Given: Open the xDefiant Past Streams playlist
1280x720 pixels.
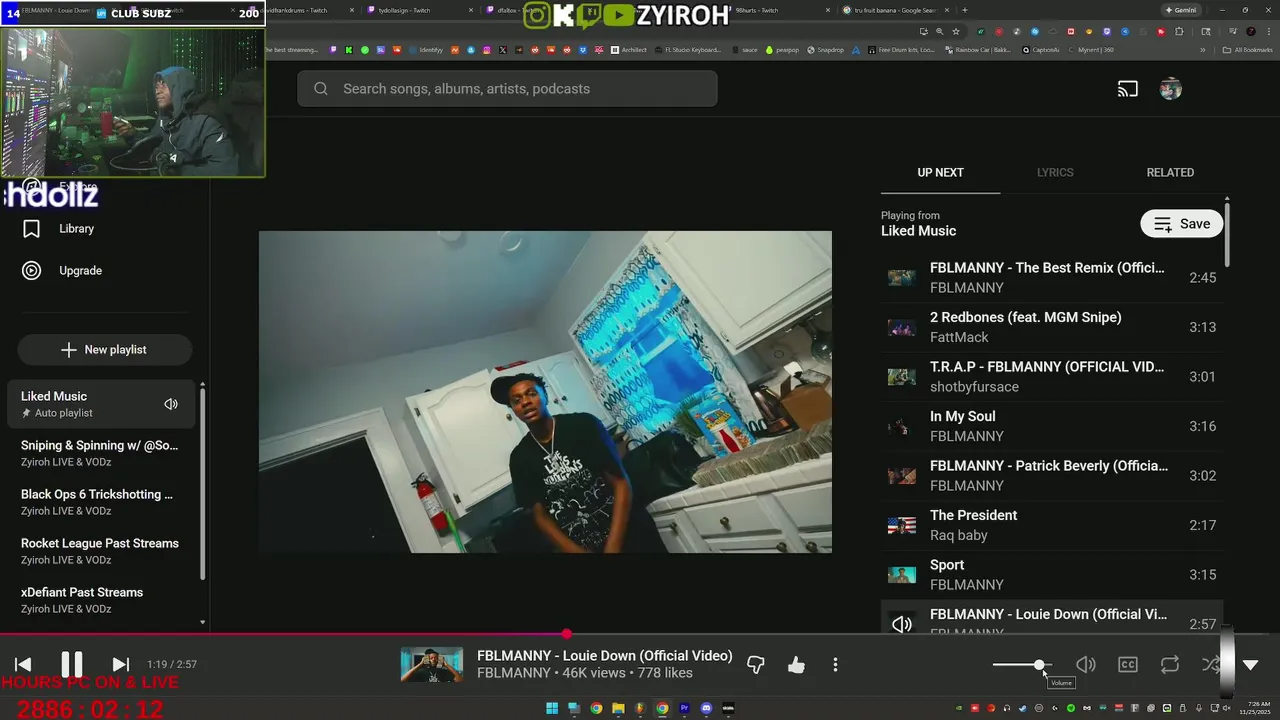Looking at the screenshot, I should tap(102, 600).
